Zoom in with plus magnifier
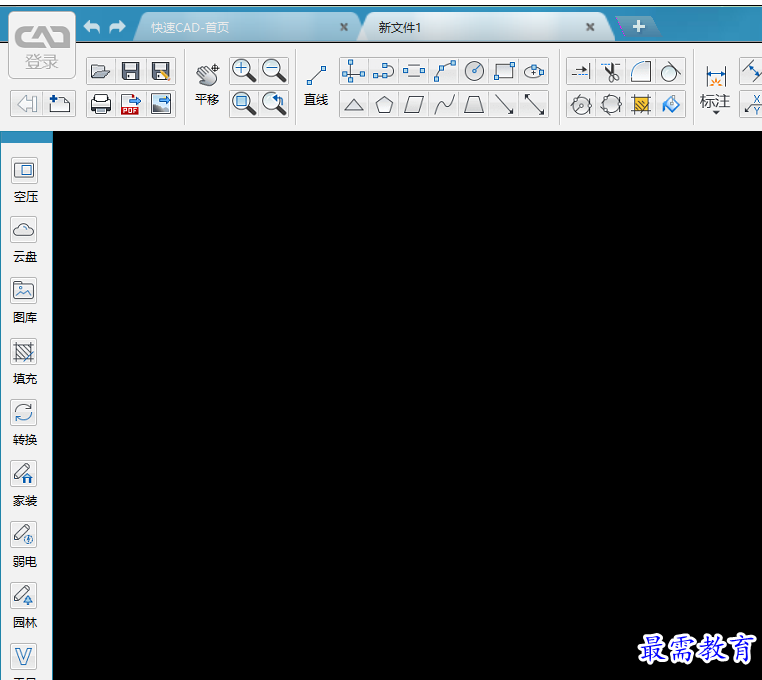Screen dimensions: 762x680 244,71
